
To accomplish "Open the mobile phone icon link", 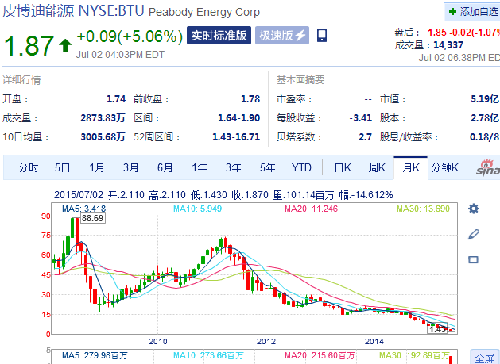I will click(322, 35).
